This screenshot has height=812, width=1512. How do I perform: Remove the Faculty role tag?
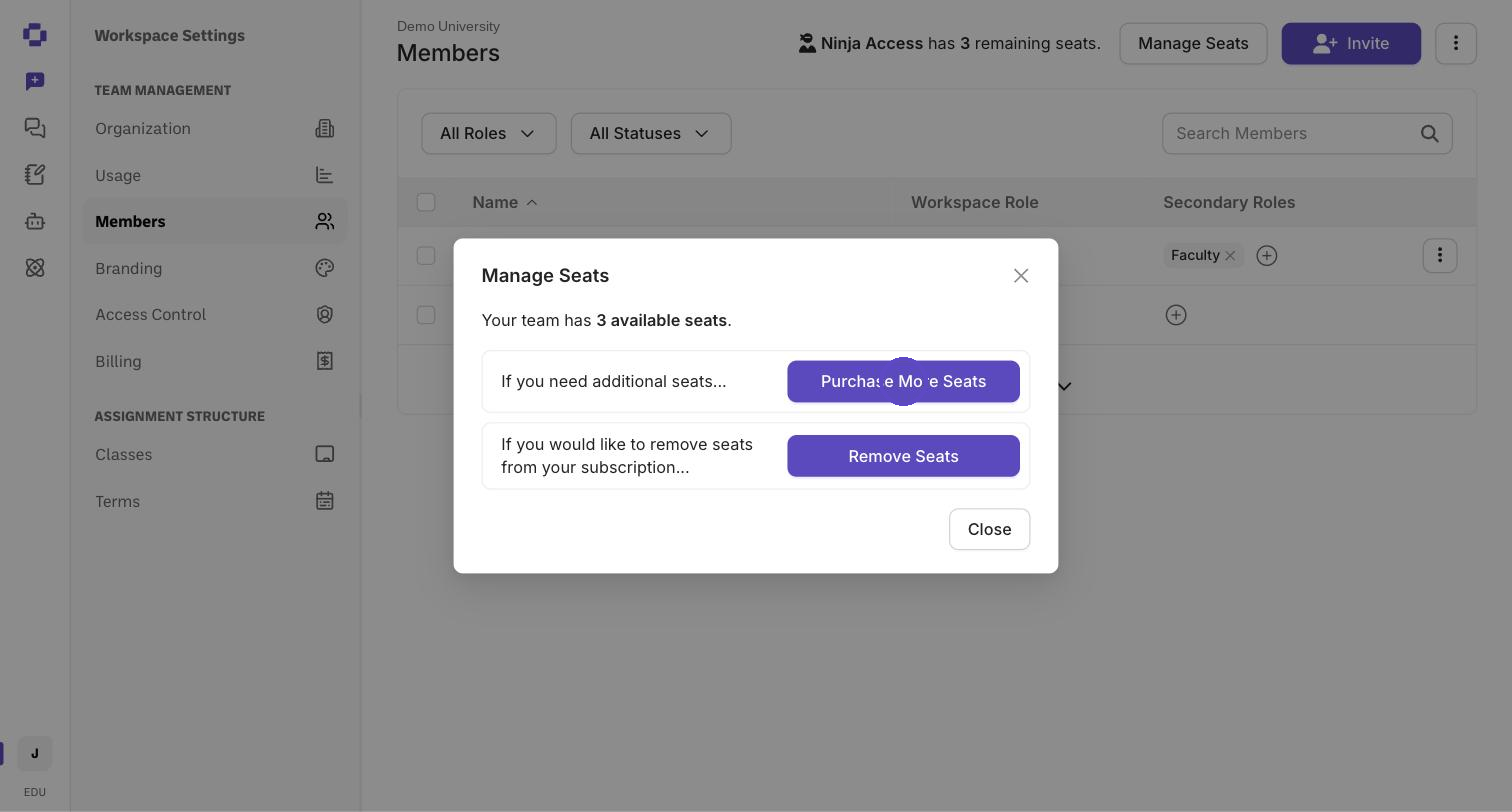(x=1230, y=256)
